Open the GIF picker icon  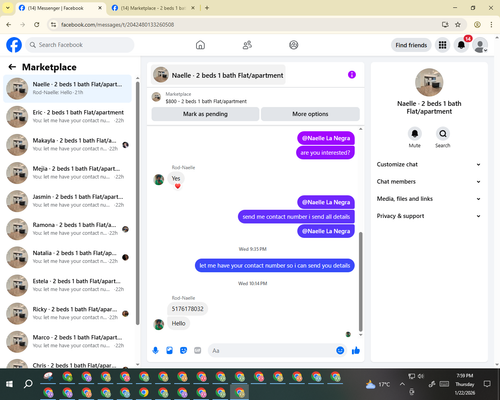pos(198,350)
